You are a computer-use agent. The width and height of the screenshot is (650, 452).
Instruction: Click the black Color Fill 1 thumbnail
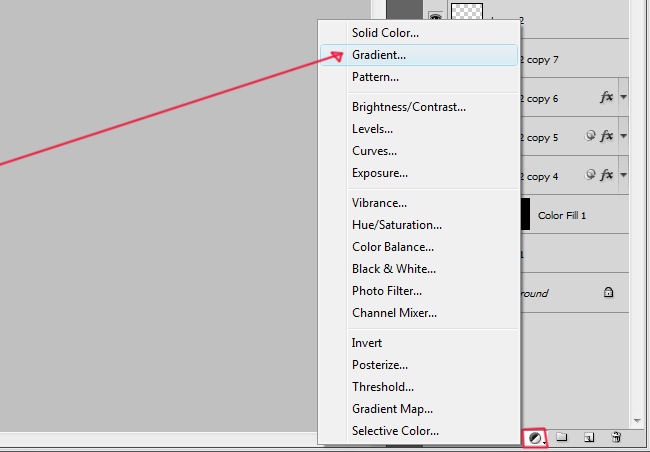pos(525,214)
